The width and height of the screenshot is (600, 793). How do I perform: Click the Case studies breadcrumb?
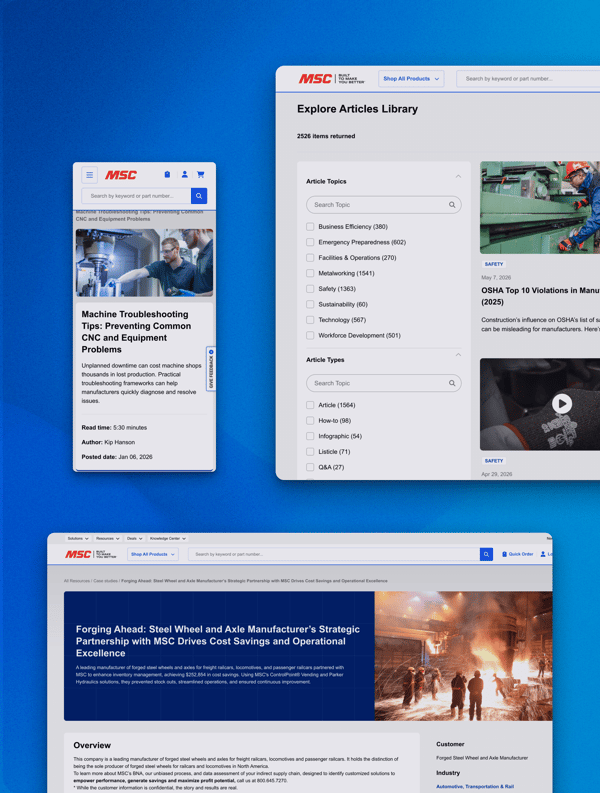[x=105, y=581]
